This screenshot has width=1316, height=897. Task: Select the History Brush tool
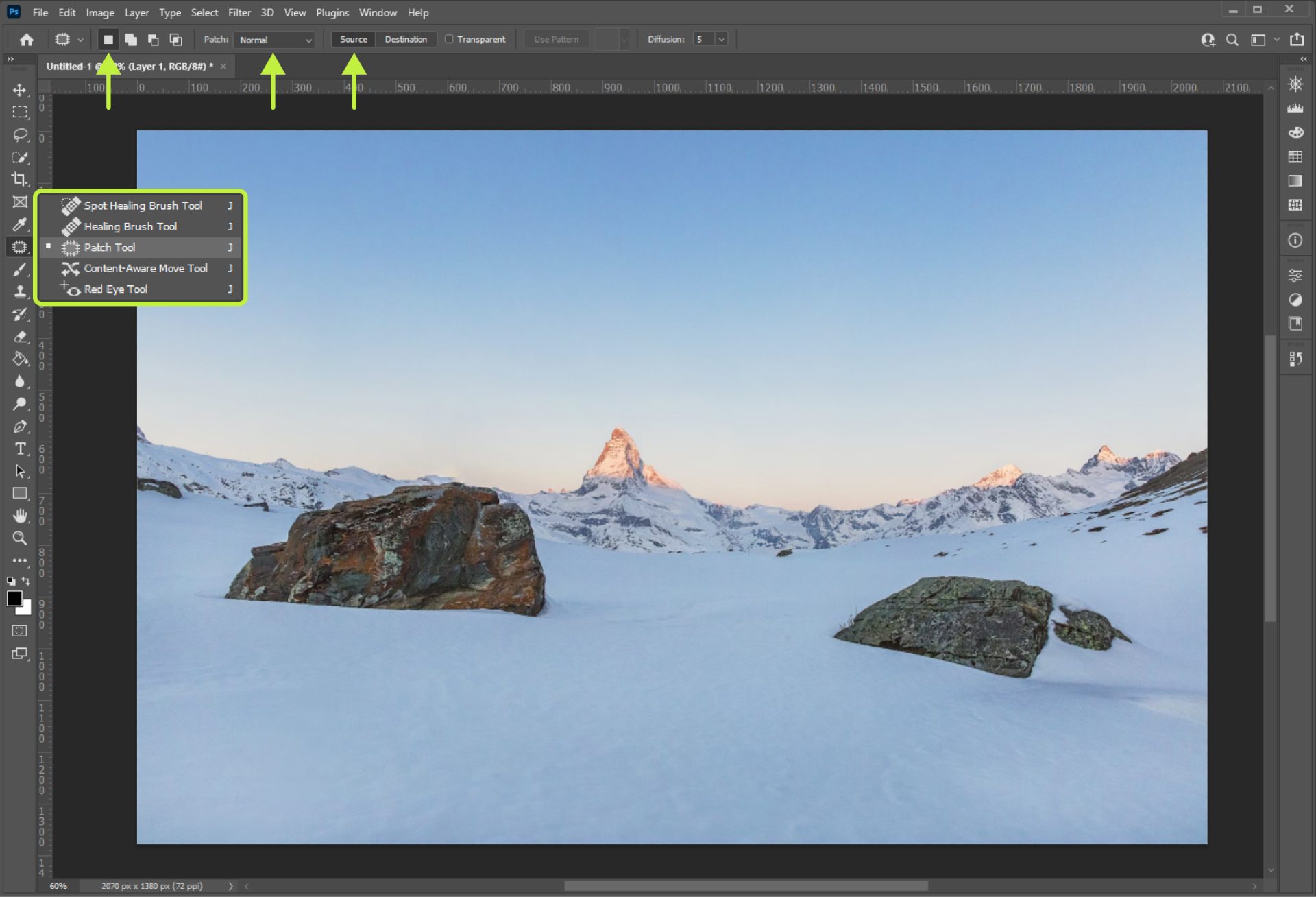[x=20, y=314]
